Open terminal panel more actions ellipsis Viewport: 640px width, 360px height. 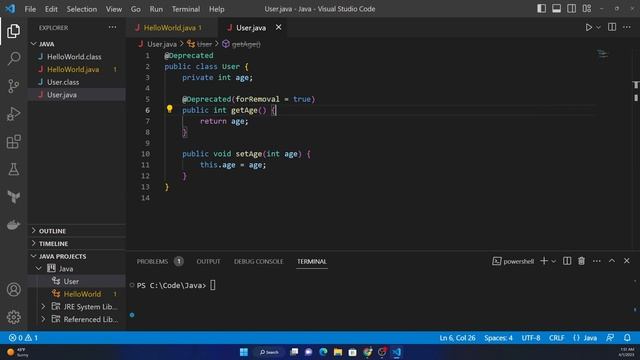coord(597,261)
